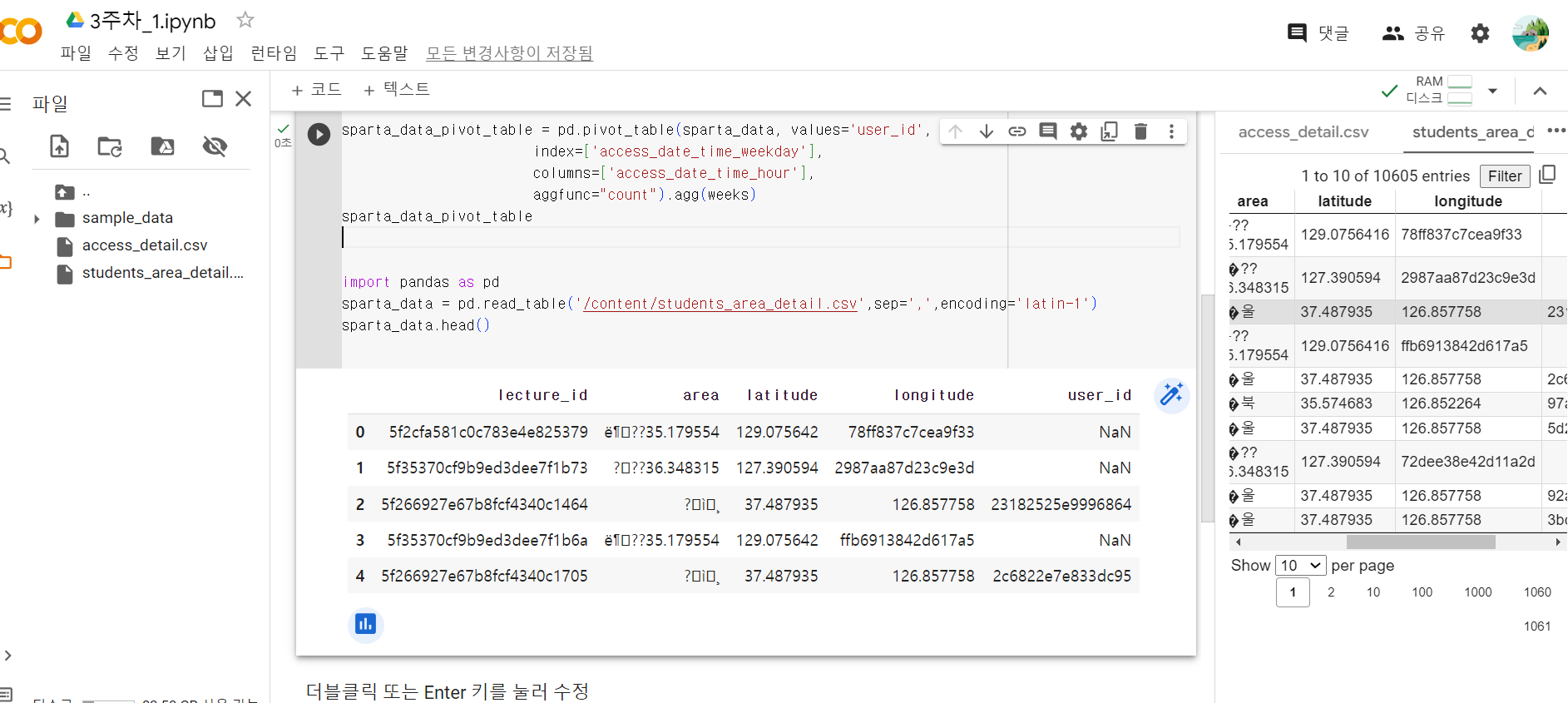Open students_area_detail file in tree
Screen dimensions: 1568x703
click(162, 273)
